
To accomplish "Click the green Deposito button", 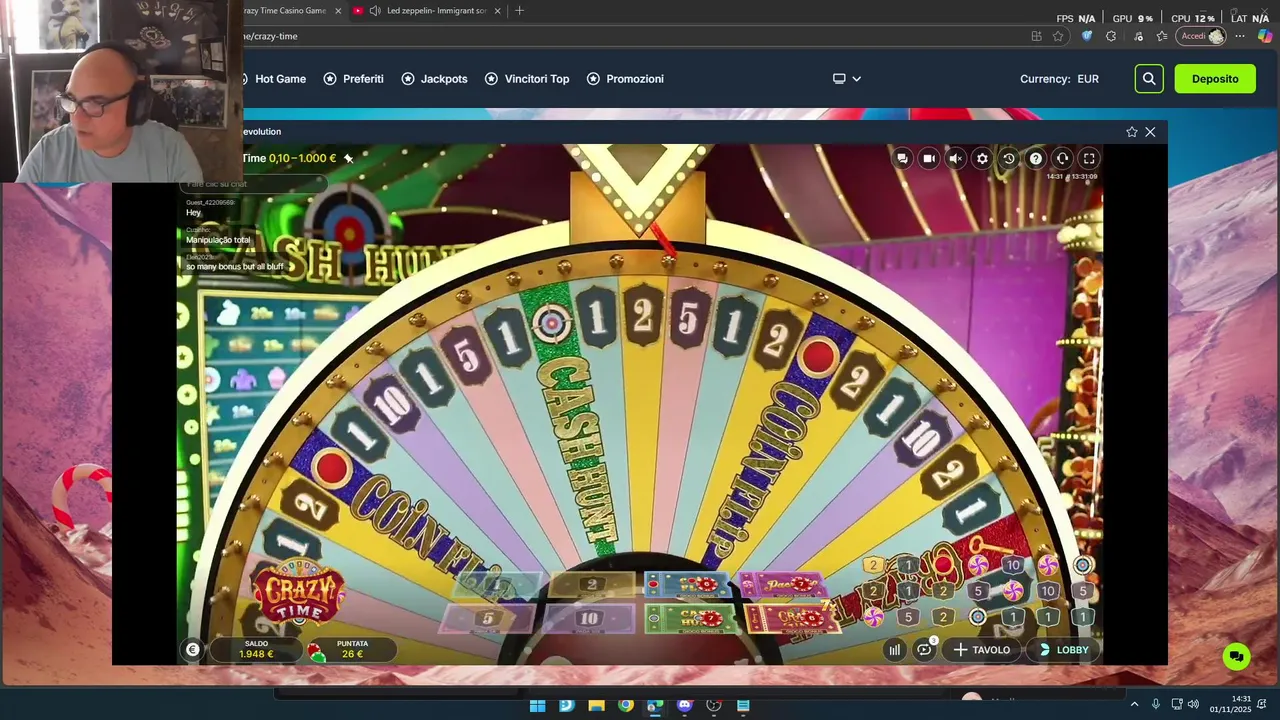I will click(1215, 79).
